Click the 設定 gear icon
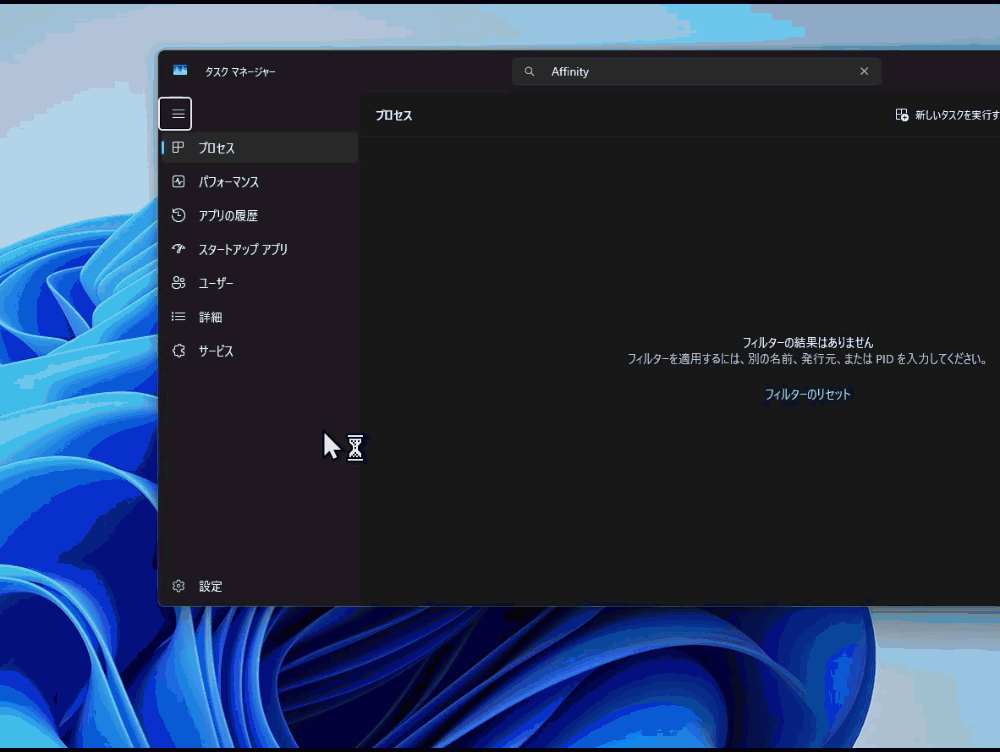Image resolution: width=1000 pixels, height=752 pixels. (178, 586)
